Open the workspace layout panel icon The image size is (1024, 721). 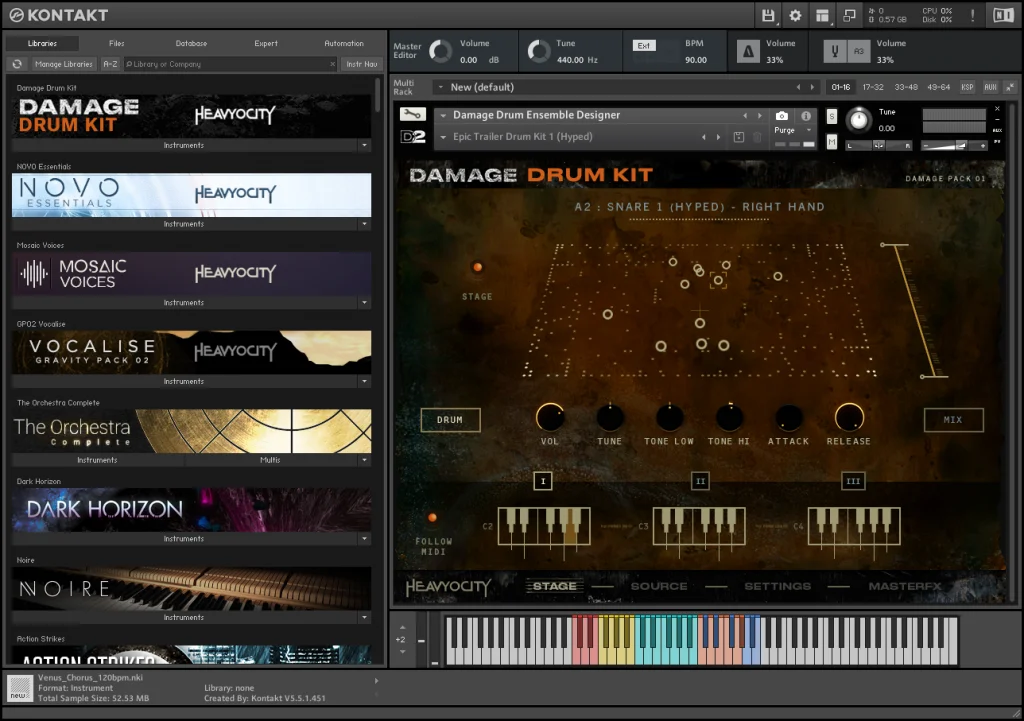pos(822,15)
